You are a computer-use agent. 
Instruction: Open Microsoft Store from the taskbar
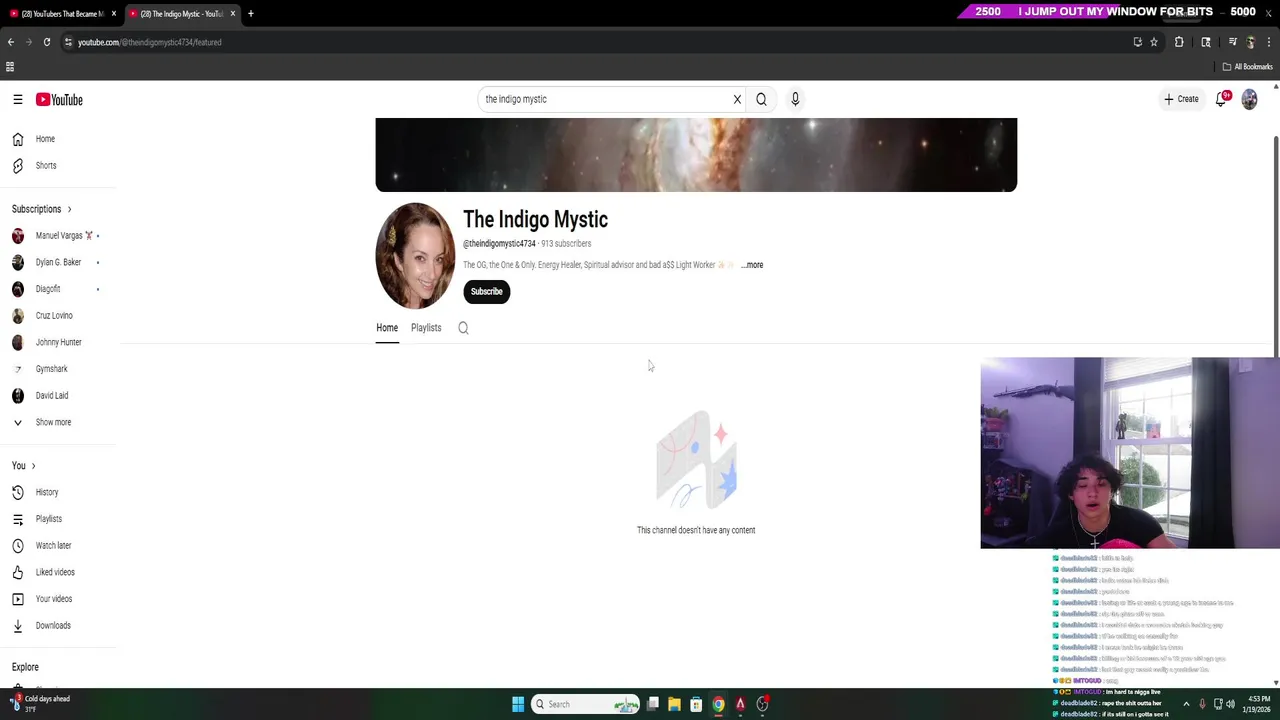point(696,704)
